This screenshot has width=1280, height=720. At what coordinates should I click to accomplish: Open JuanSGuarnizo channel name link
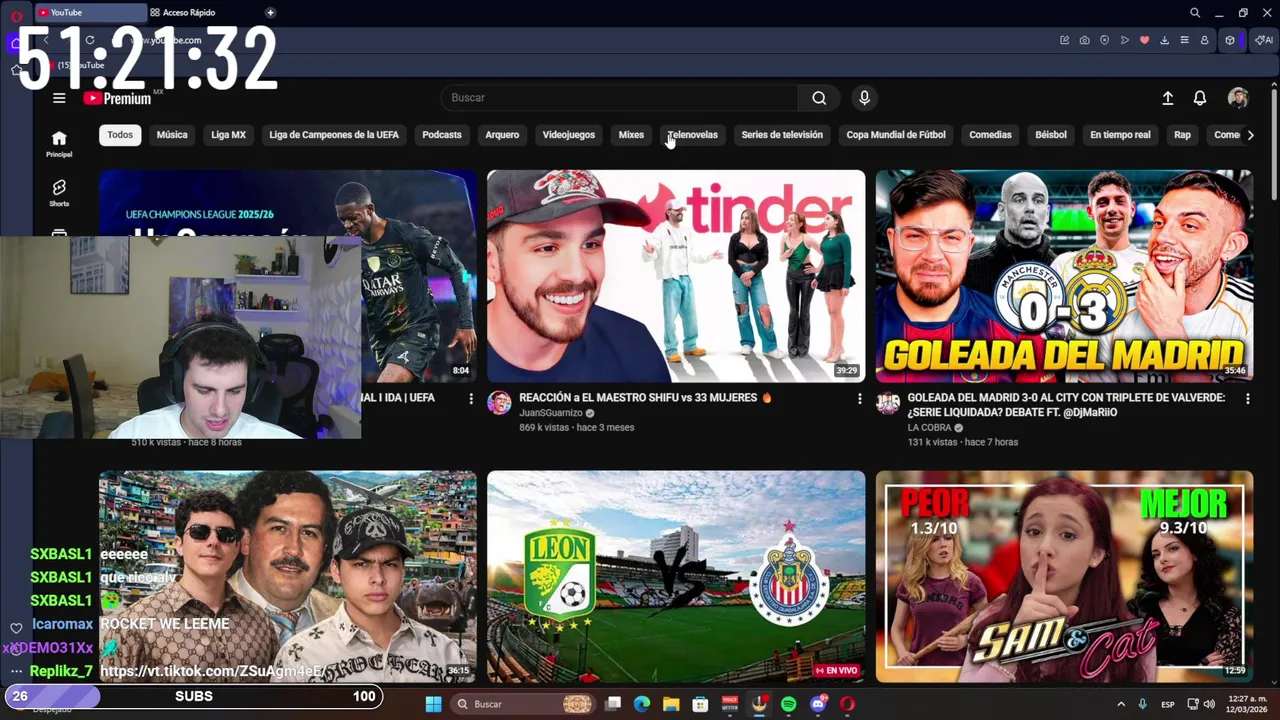coord(551,413)
